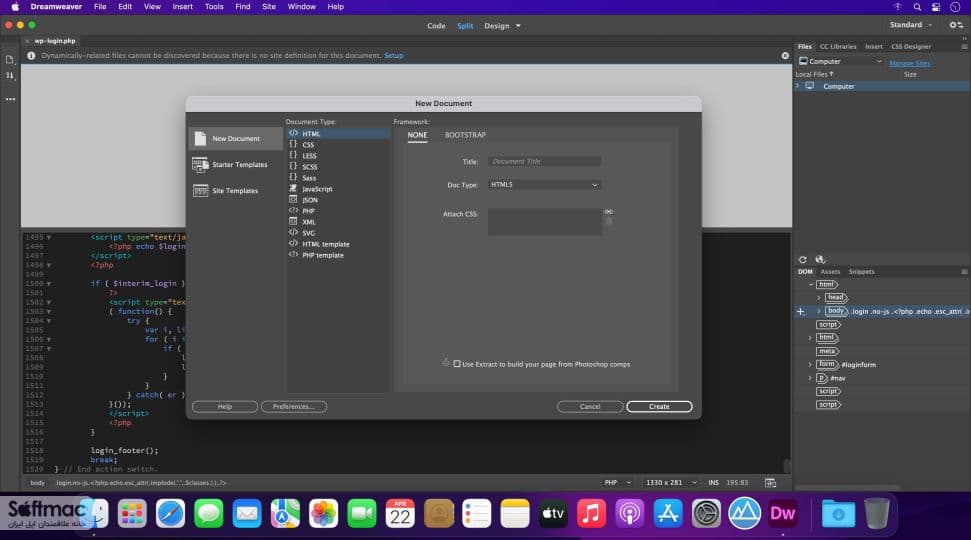
Task: Open Computer site dropdown in Files panel
Action: [x=840, y=61]
